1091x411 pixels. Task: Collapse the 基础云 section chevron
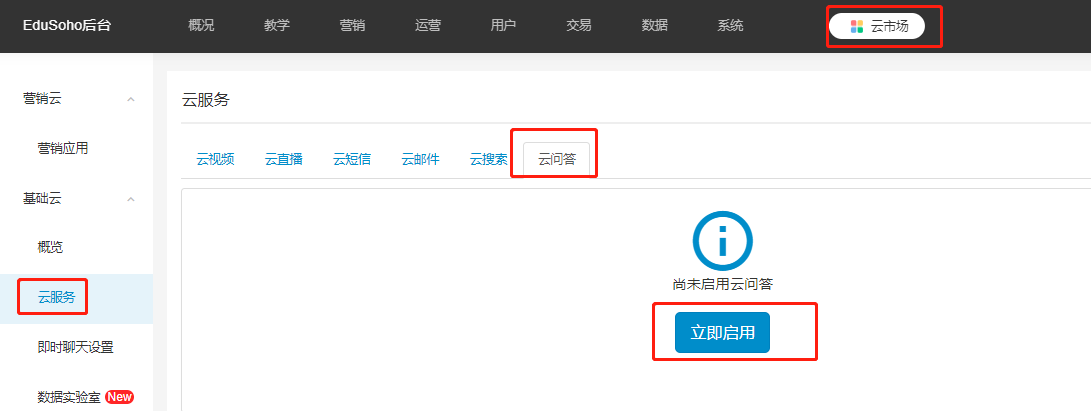[131, 199]
